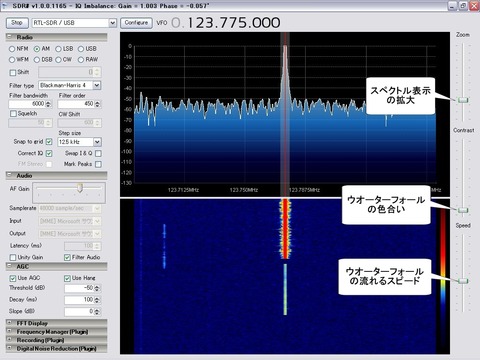Viewport: 480px width, 360px height.
Task: Select LSB mode radio button
Action: pos(58,49)
